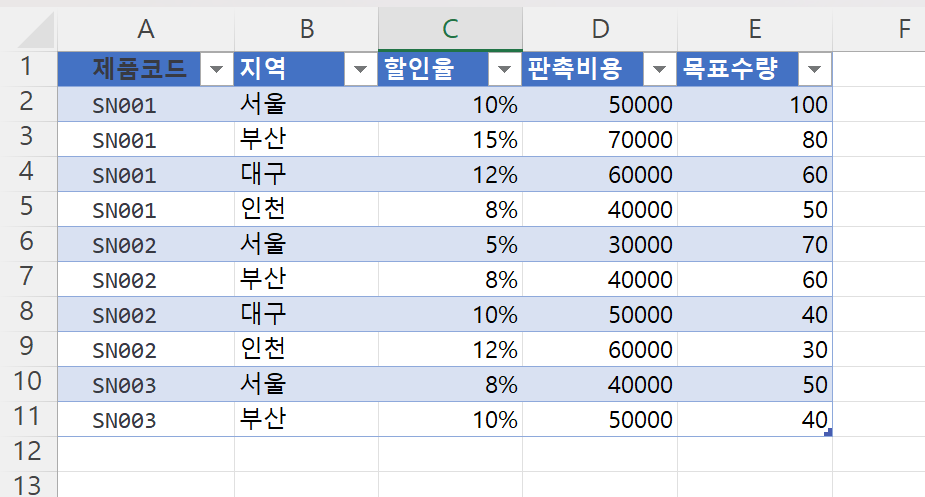Click the 판촉비용 header cell text

coord(575,68)
